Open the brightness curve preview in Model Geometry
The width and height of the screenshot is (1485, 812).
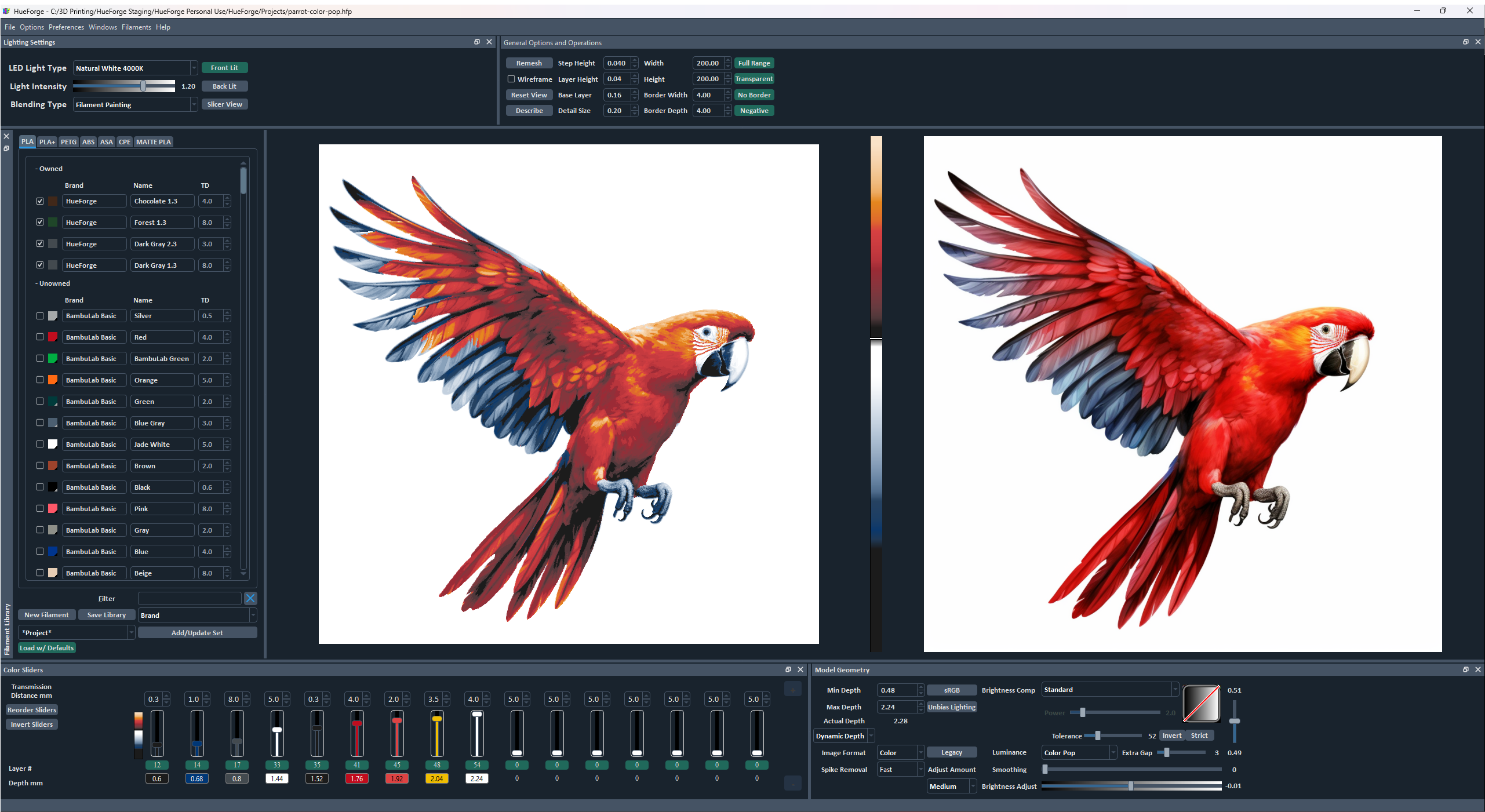tap(1201, 703)
